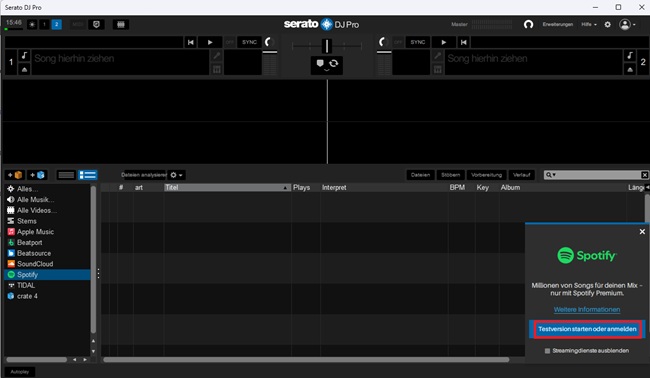Viewport: 650px width, 378px height.
Task: Switch to the 1-deck layout button
Action: pyautogui.click(x=44, y=24)
